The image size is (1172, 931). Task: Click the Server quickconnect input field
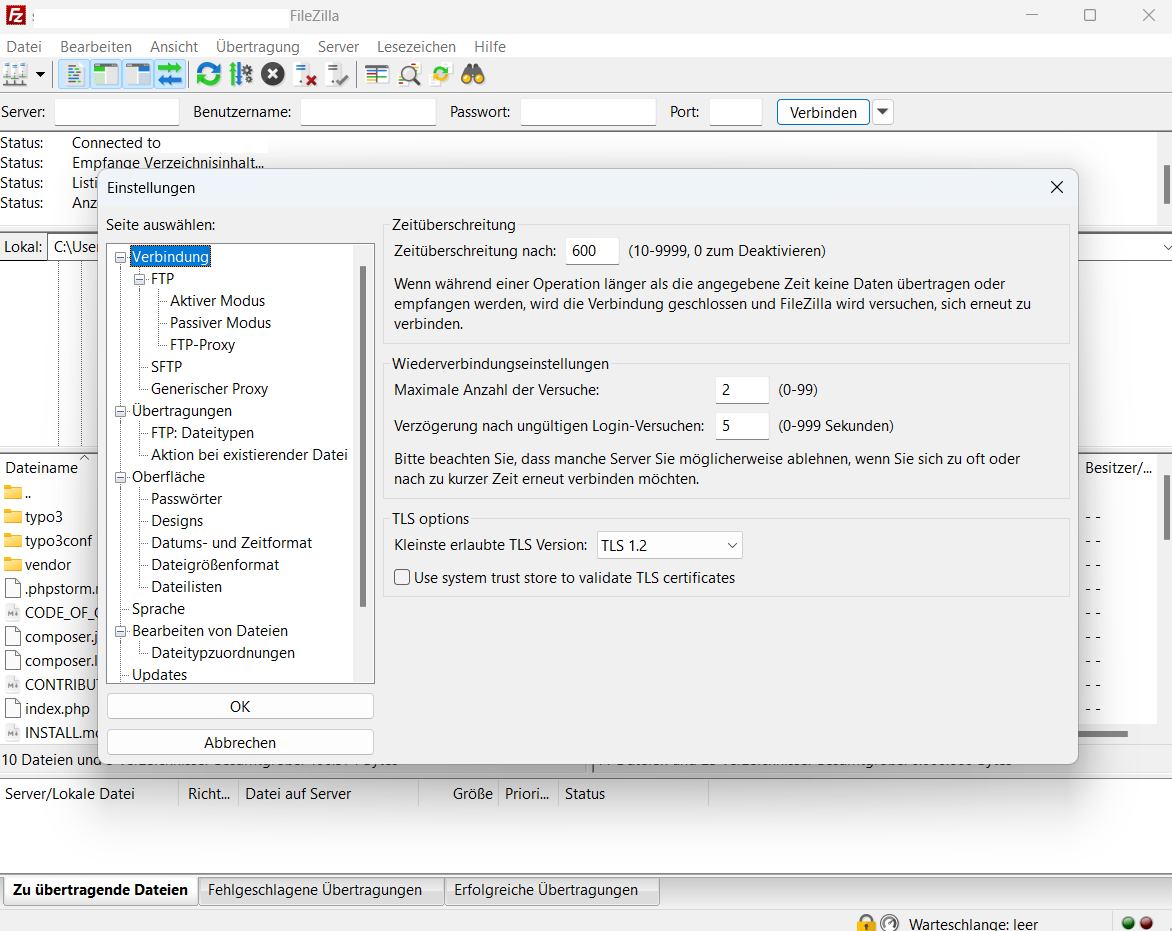[x=117, y=112]
